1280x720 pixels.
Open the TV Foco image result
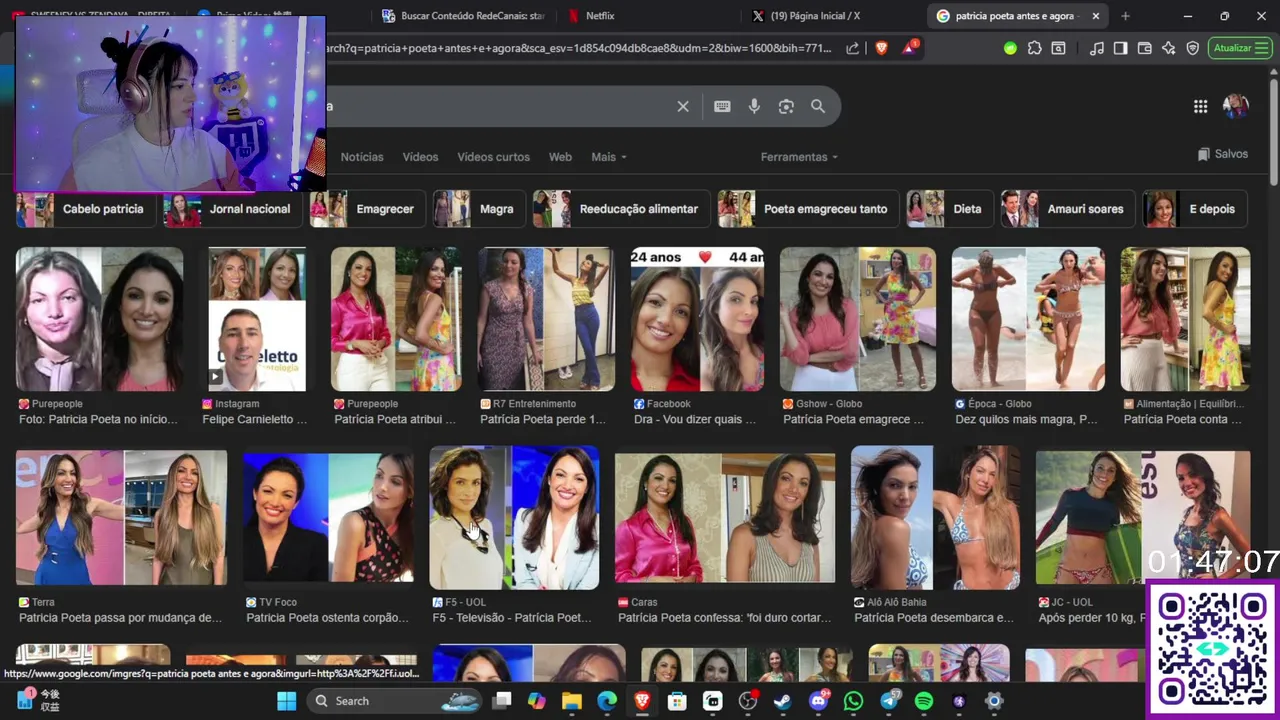pyautogui.click(x=328, y=517)
